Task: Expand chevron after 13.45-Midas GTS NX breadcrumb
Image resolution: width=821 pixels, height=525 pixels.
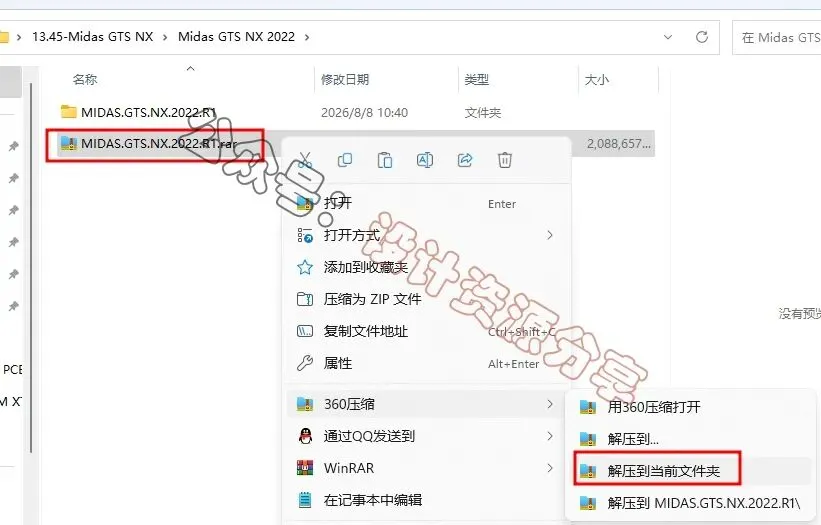Action: pyautogui.click(x=165, y=37)
